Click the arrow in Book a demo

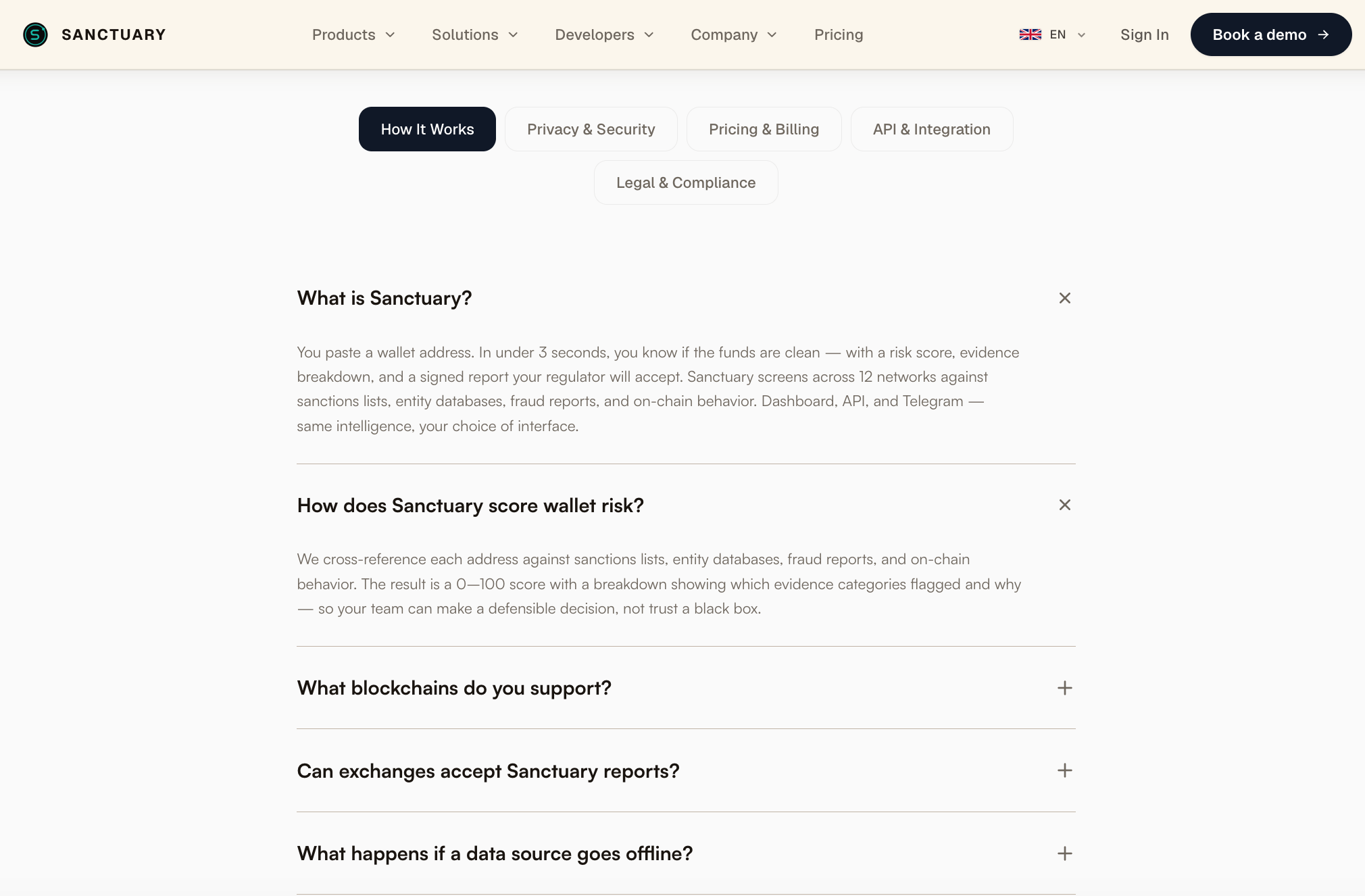[x=1324, y=34]
